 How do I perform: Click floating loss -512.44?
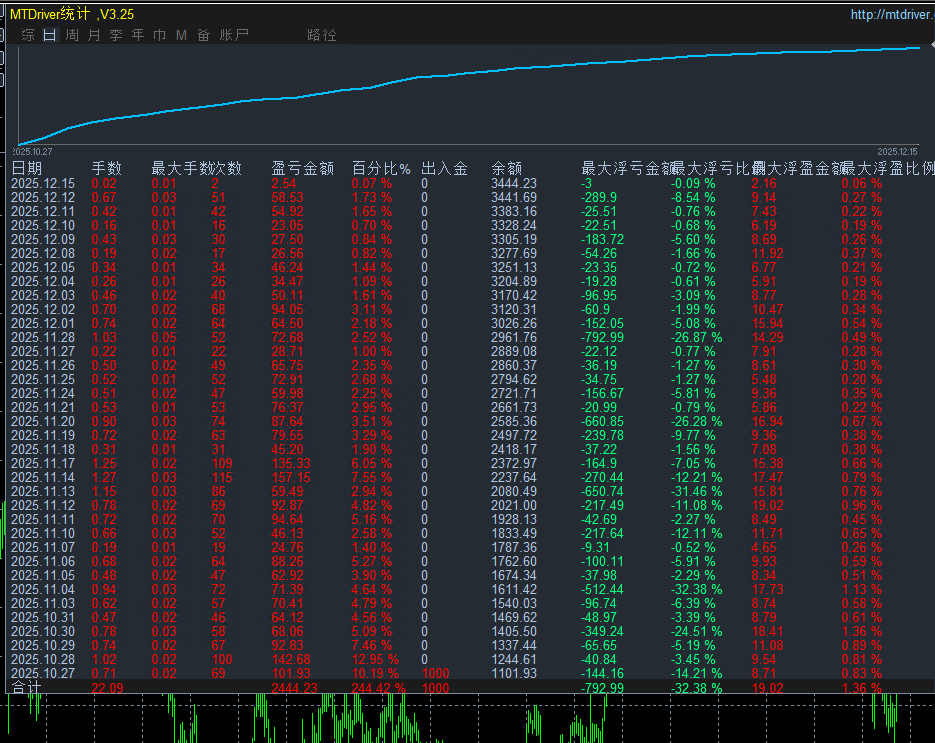coord(602,590)
